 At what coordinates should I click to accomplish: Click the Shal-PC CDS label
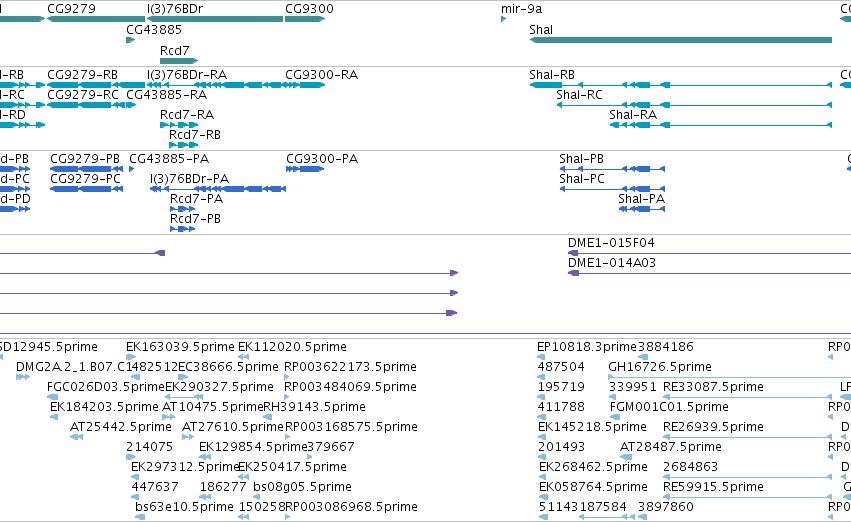coord(582,179)
